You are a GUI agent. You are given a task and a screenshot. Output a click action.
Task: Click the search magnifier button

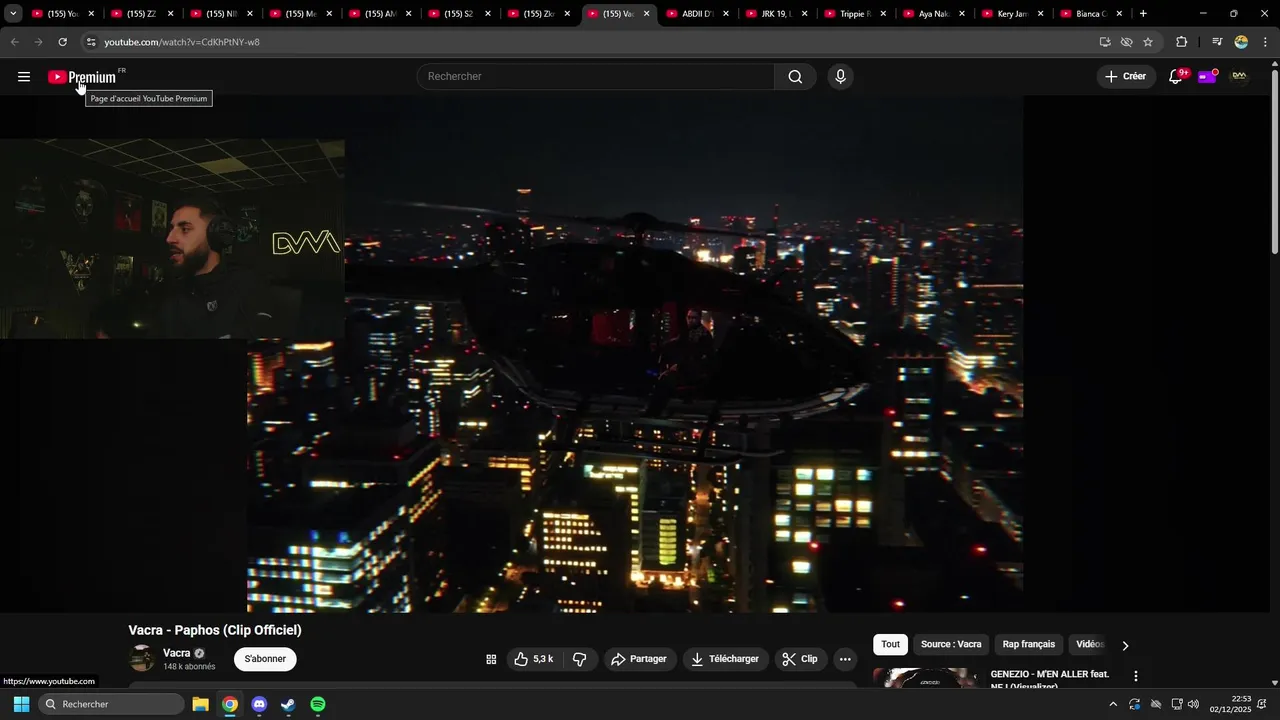click(x=795, y=77)
